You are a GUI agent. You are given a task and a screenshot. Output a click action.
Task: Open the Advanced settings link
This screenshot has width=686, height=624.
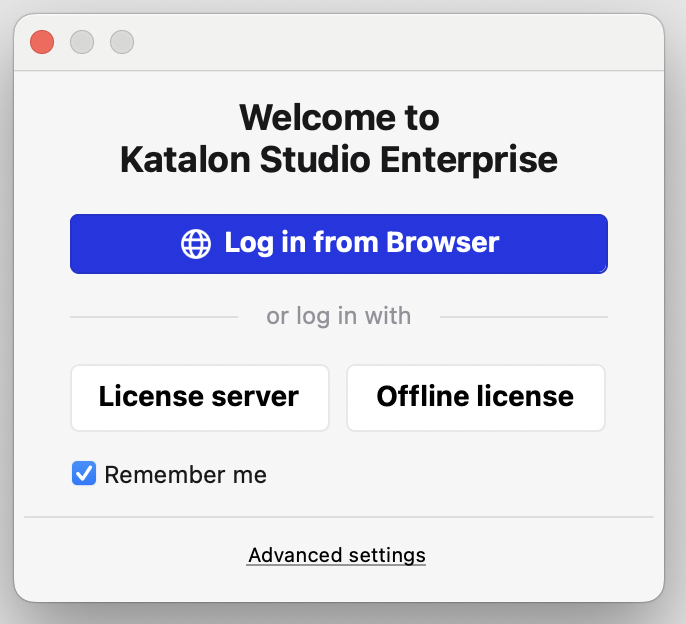(336, 555)
